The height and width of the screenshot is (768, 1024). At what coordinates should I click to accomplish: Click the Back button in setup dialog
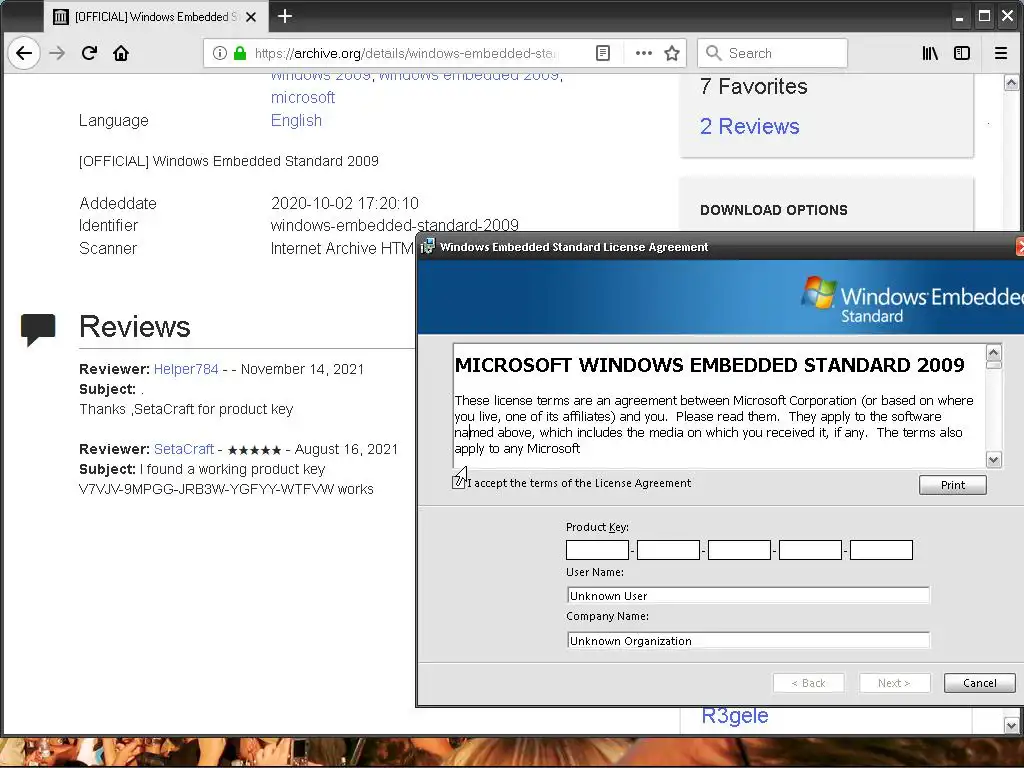[x=808, y=682]
